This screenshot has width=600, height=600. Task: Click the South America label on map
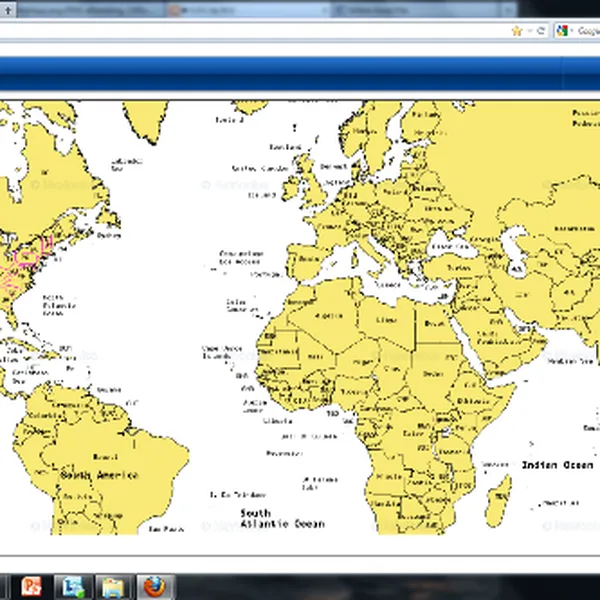click(x=98, y=475)
